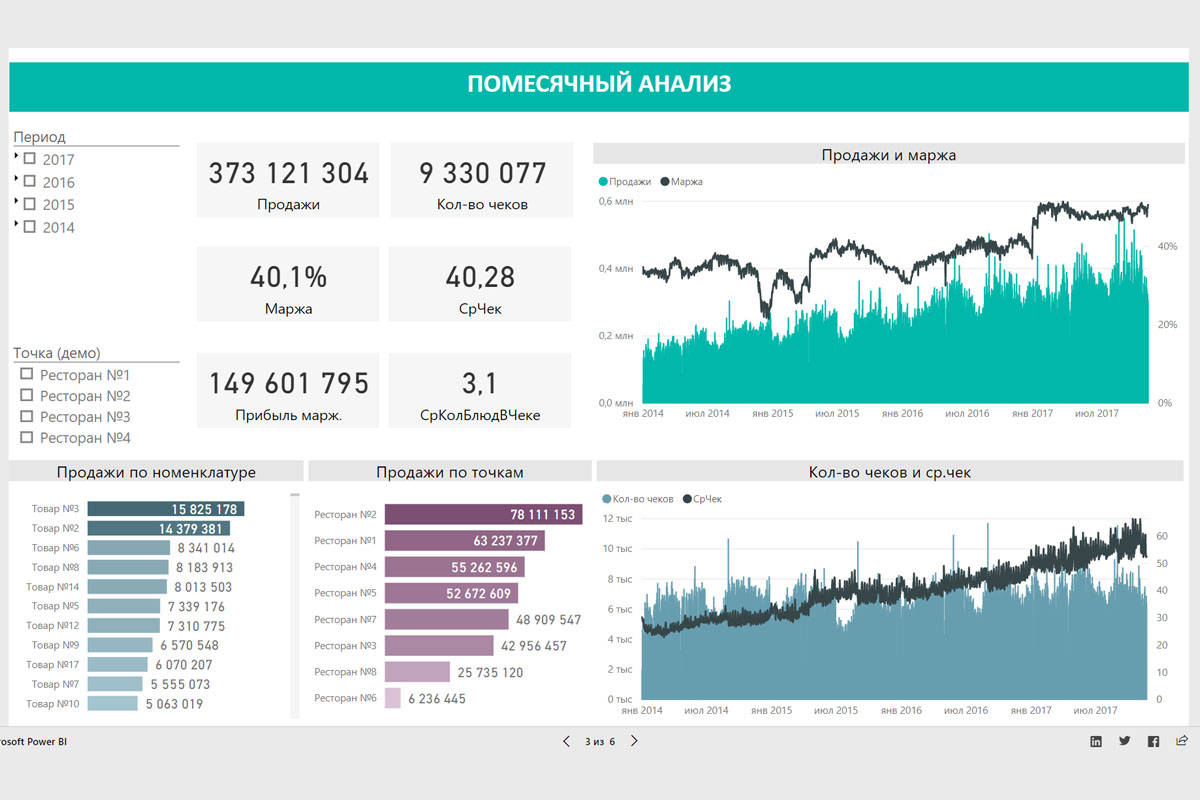Check the 2017 period checkbox
This screenshot has width=1200, height=800.
click(30, 159)
